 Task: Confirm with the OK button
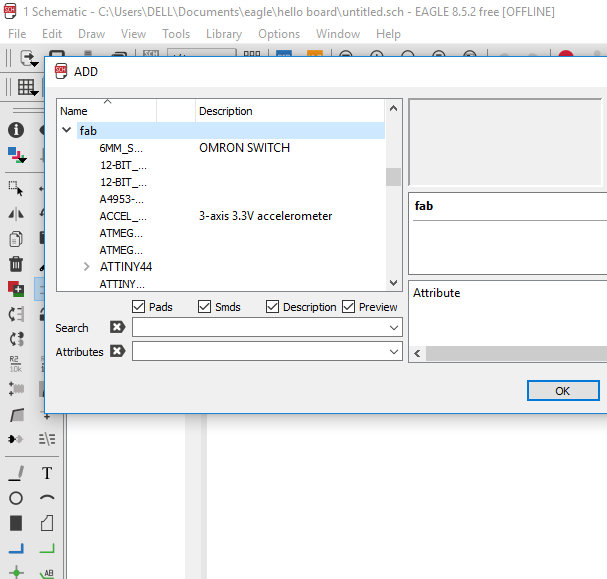pos(563,391)
